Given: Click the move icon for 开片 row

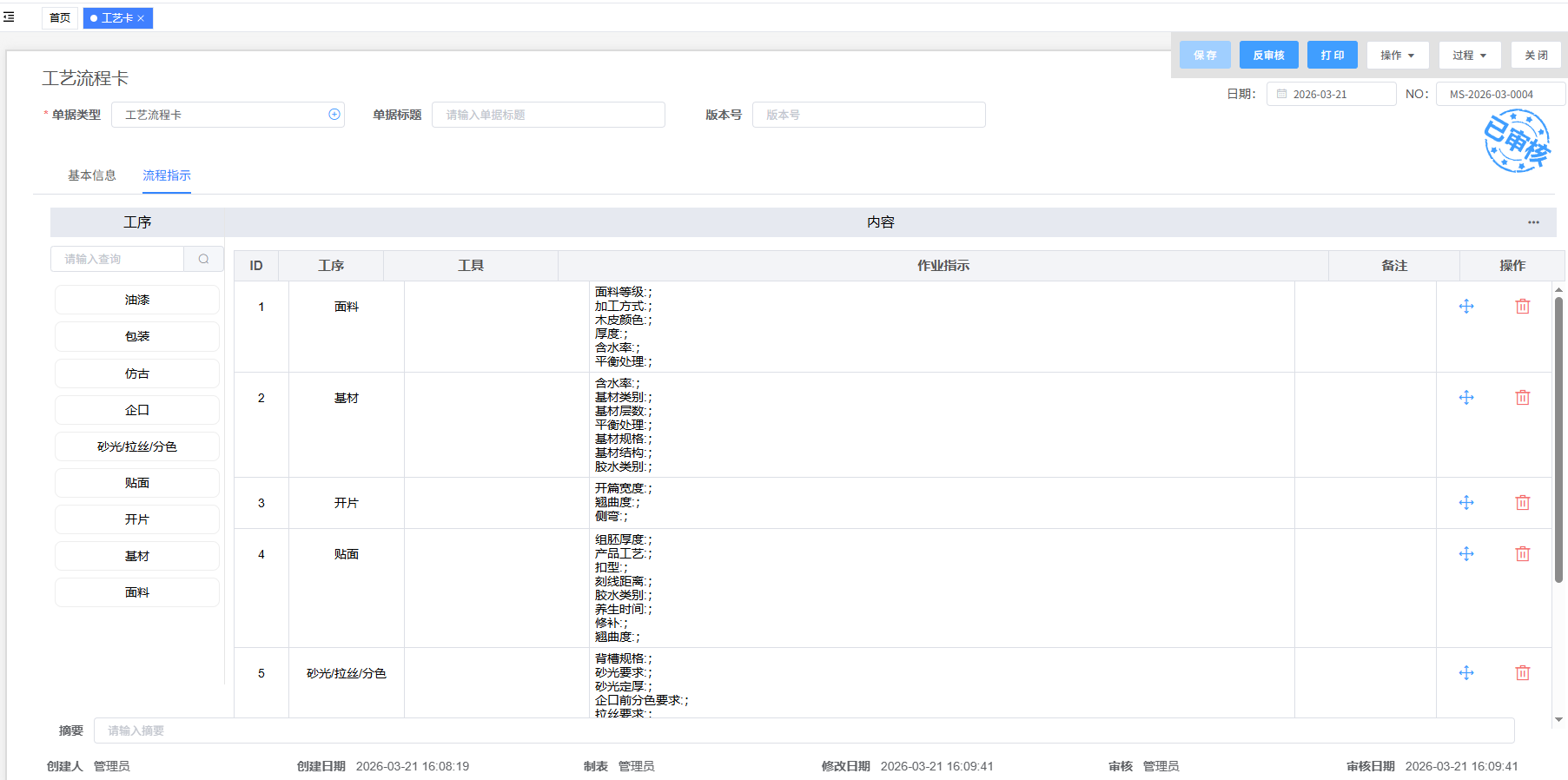Looking at the screenshot, I should click(1465, 503).
